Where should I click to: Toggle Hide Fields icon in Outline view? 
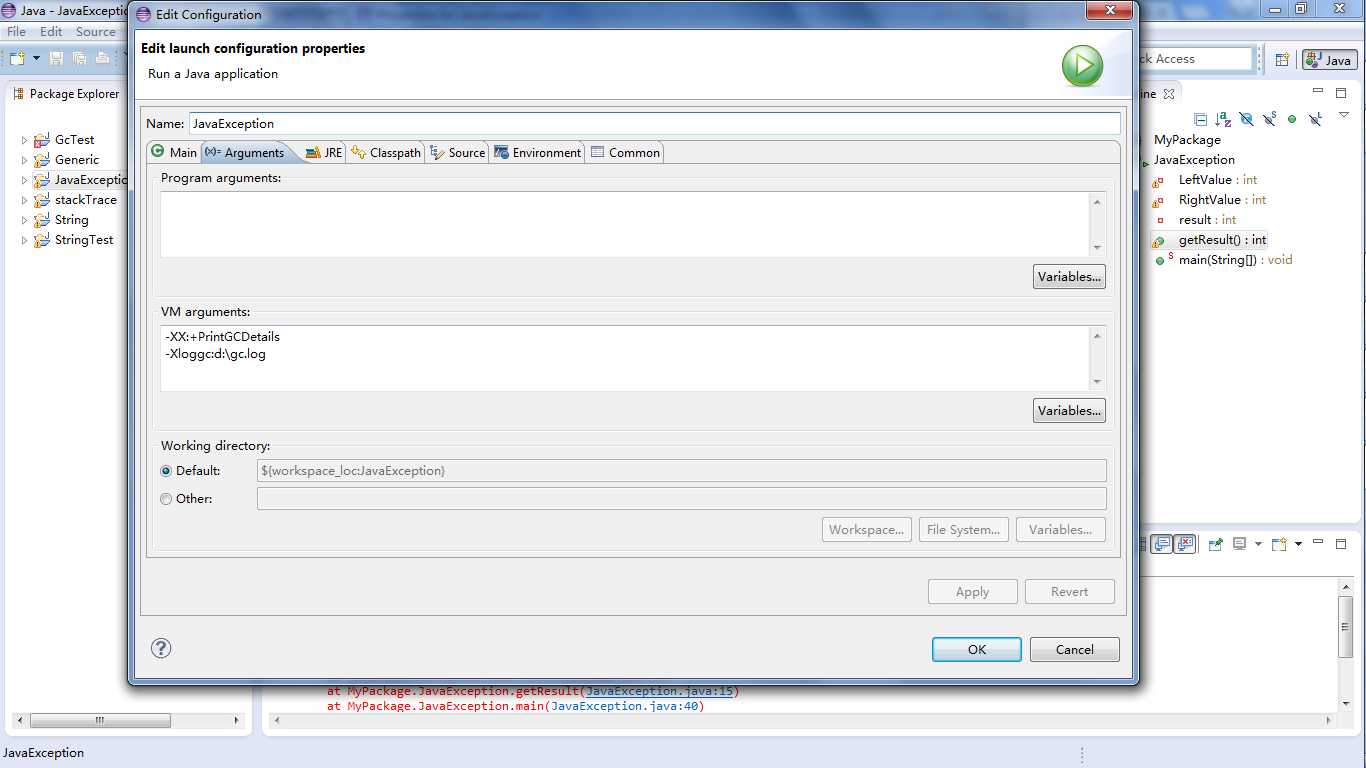click(x=1246, y=119)
